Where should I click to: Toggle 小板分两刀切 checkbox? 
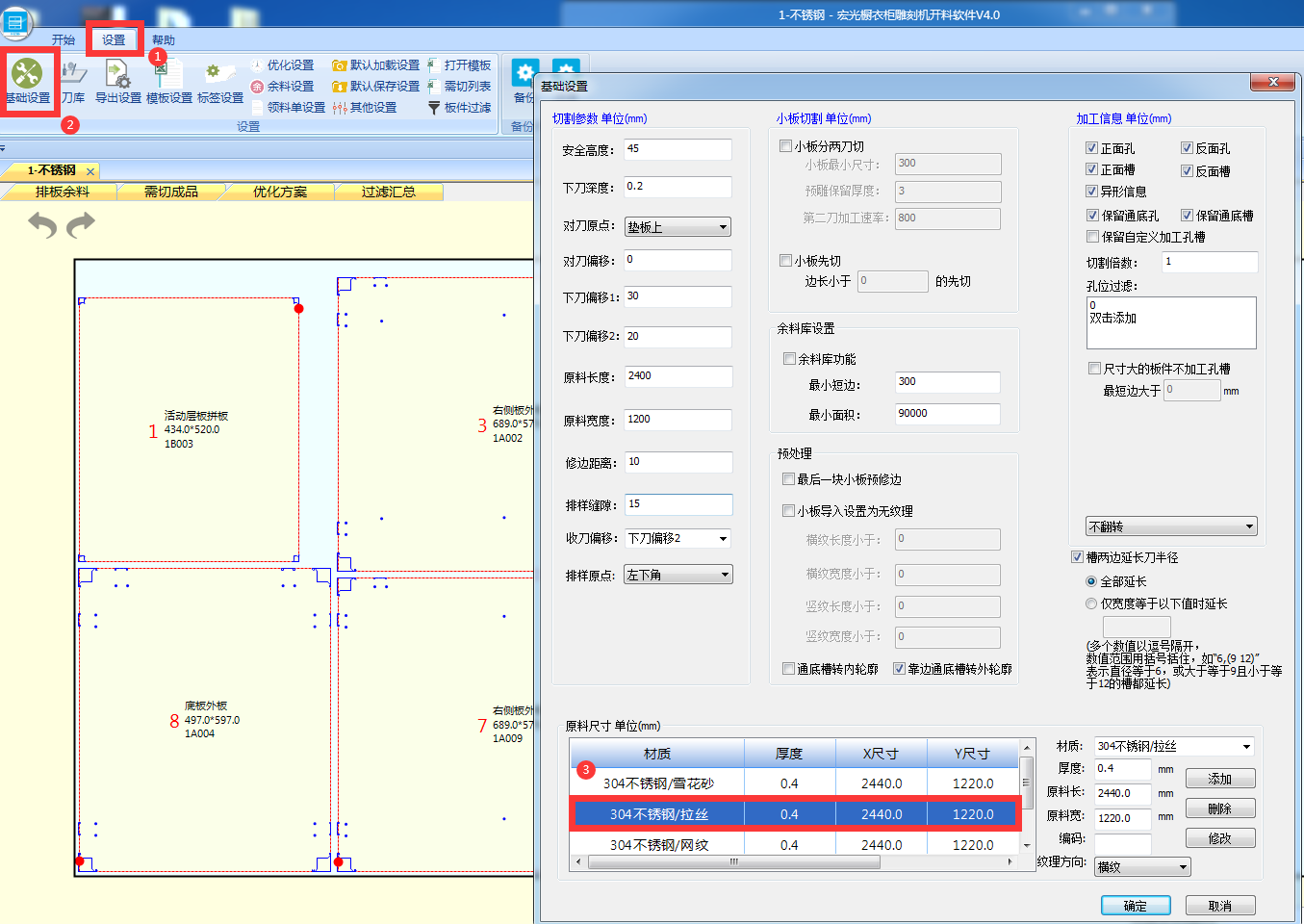click(x=785, y=146)
